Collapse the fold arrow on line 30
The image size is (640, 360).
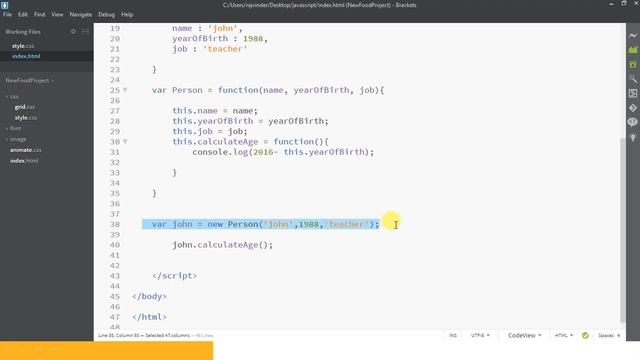point(125,142)
